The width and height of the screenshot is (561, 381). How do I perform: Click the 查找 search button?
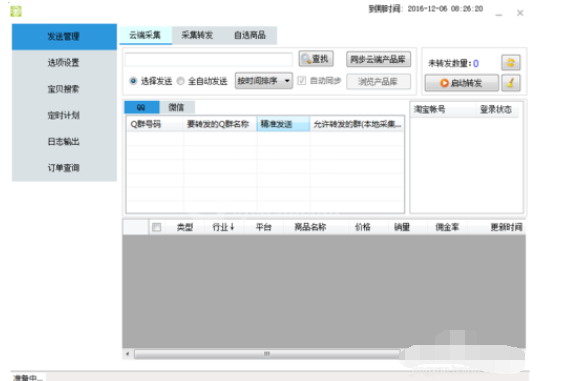[x=316, y=59]
